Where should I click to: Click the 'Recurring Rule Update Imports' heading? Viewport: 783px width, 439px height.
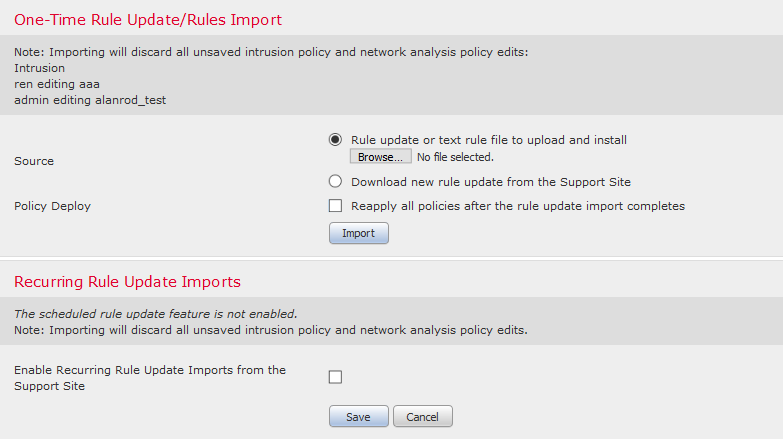pyautogui.click(x=127, y=282)
